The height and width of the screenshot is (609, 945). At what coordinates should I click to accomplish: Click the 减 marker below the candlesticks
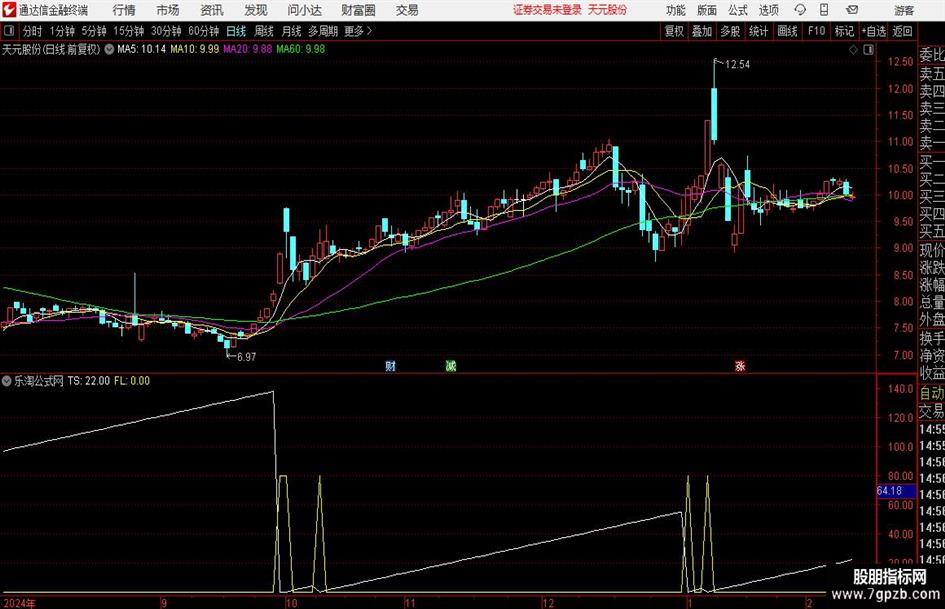(x=451, y=365)
